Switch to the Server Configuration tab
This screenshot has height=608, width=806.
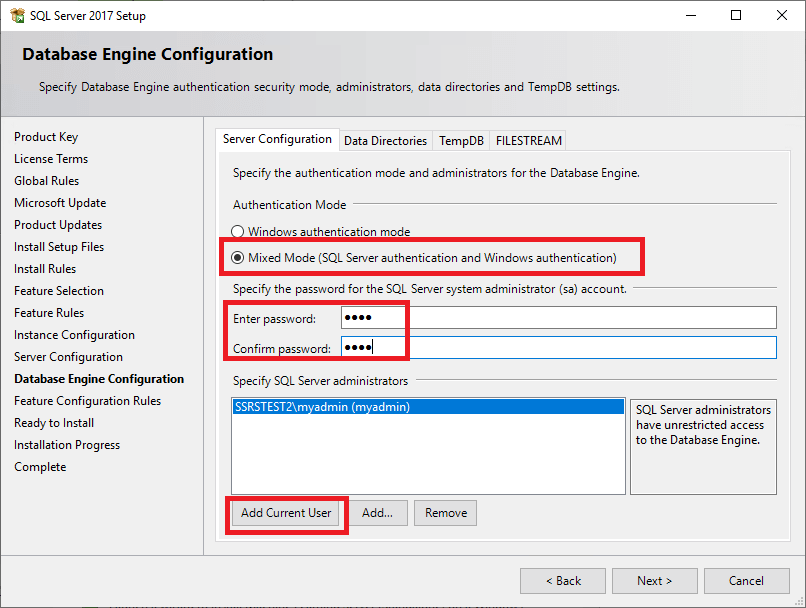tap(277, 139)
